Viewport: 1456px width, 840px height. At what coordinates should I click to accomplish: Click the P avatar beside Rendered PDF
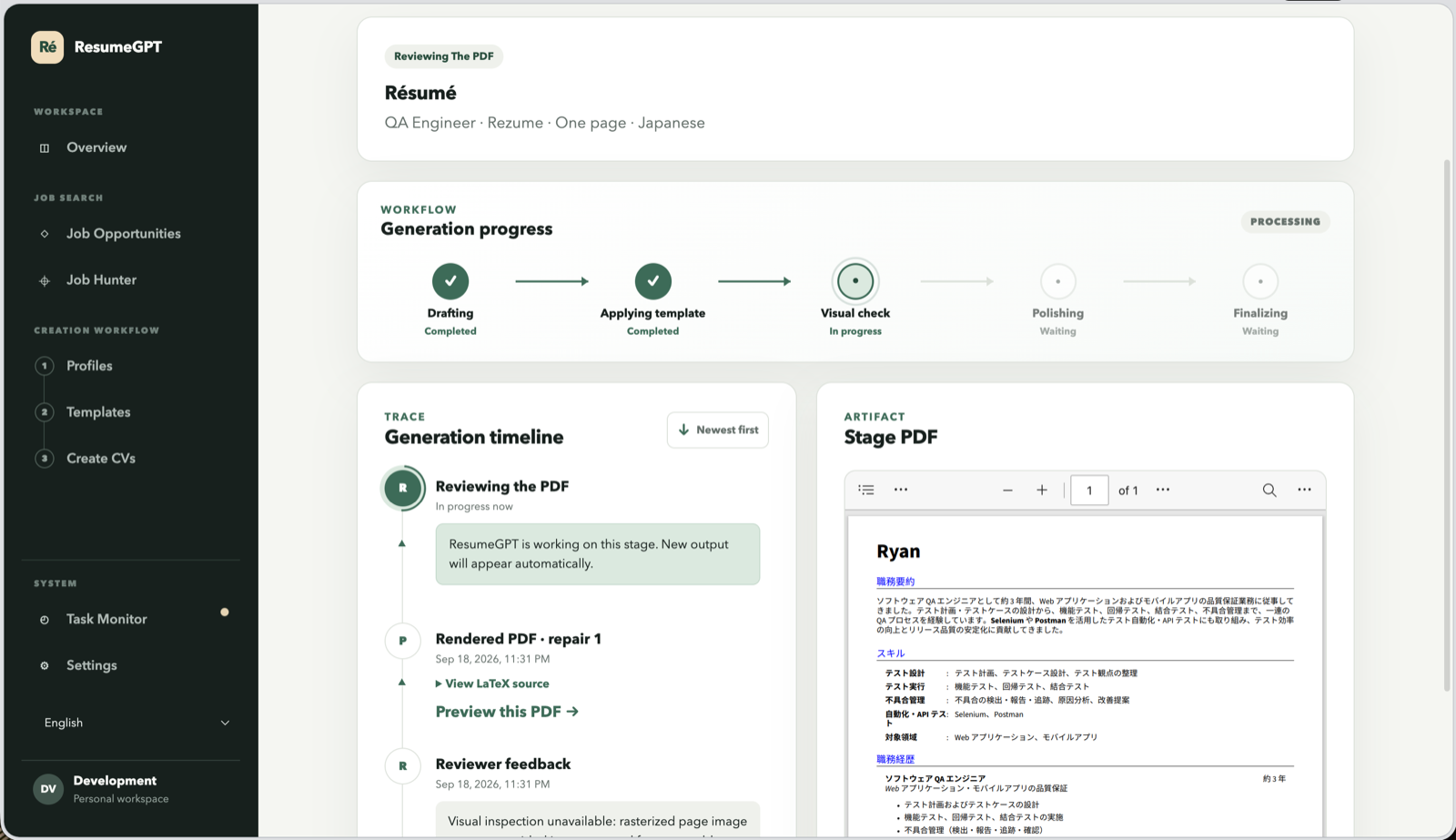pos(402,641)
